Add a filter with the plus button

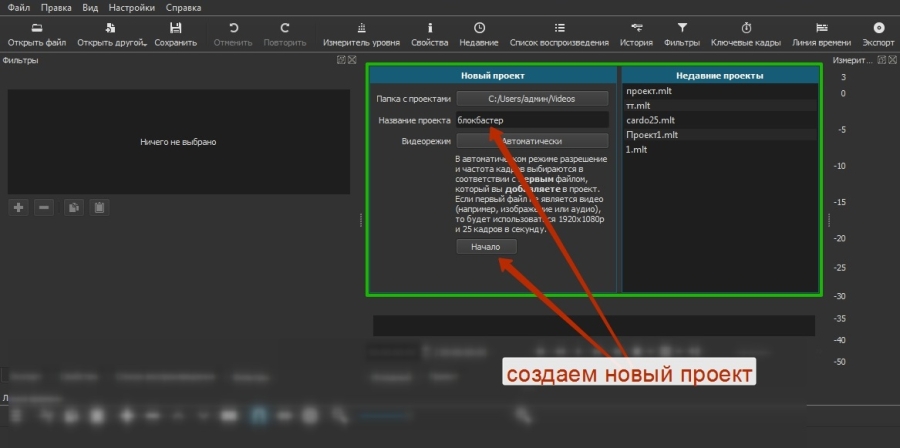coord(19,207)
